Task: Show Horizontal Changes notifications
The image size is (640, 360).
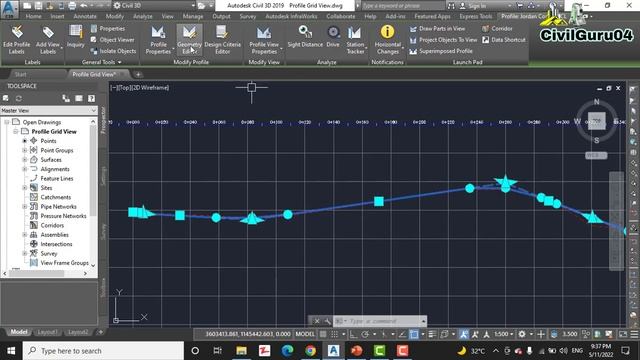Action: (387, 40)
